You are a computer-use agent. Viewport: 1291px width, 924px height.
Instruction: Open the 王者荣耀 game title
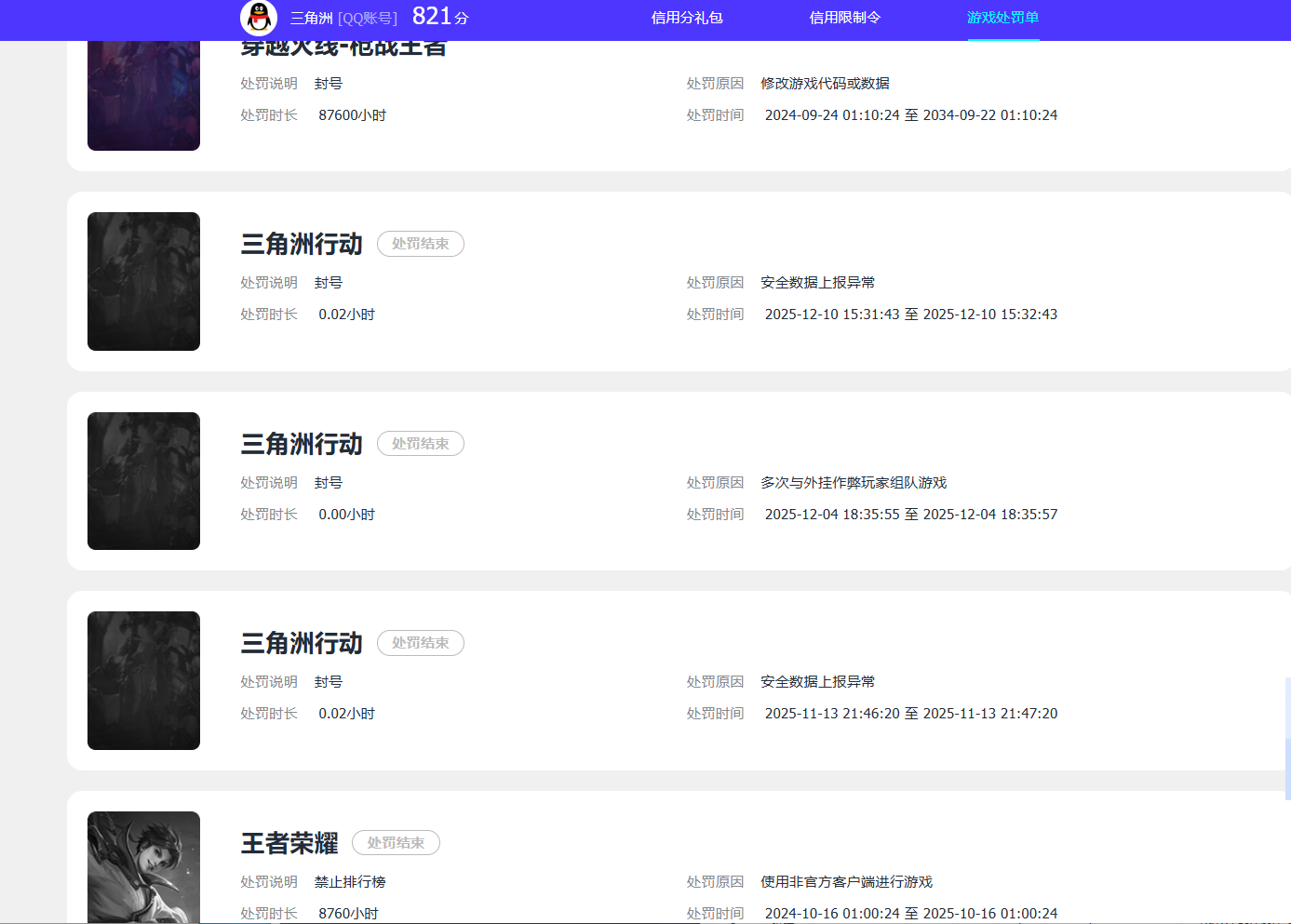(x=289, y=842)
